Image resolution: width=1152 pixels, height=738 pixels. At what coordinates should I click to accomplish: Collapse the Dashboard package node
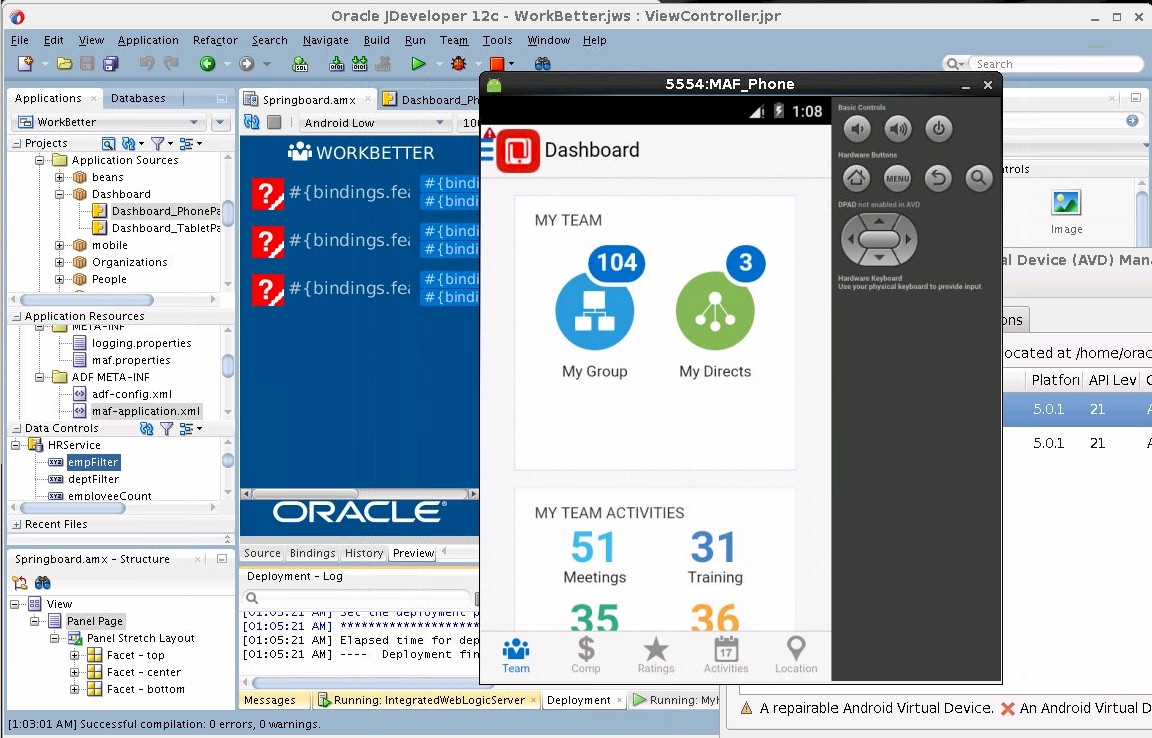60,194
